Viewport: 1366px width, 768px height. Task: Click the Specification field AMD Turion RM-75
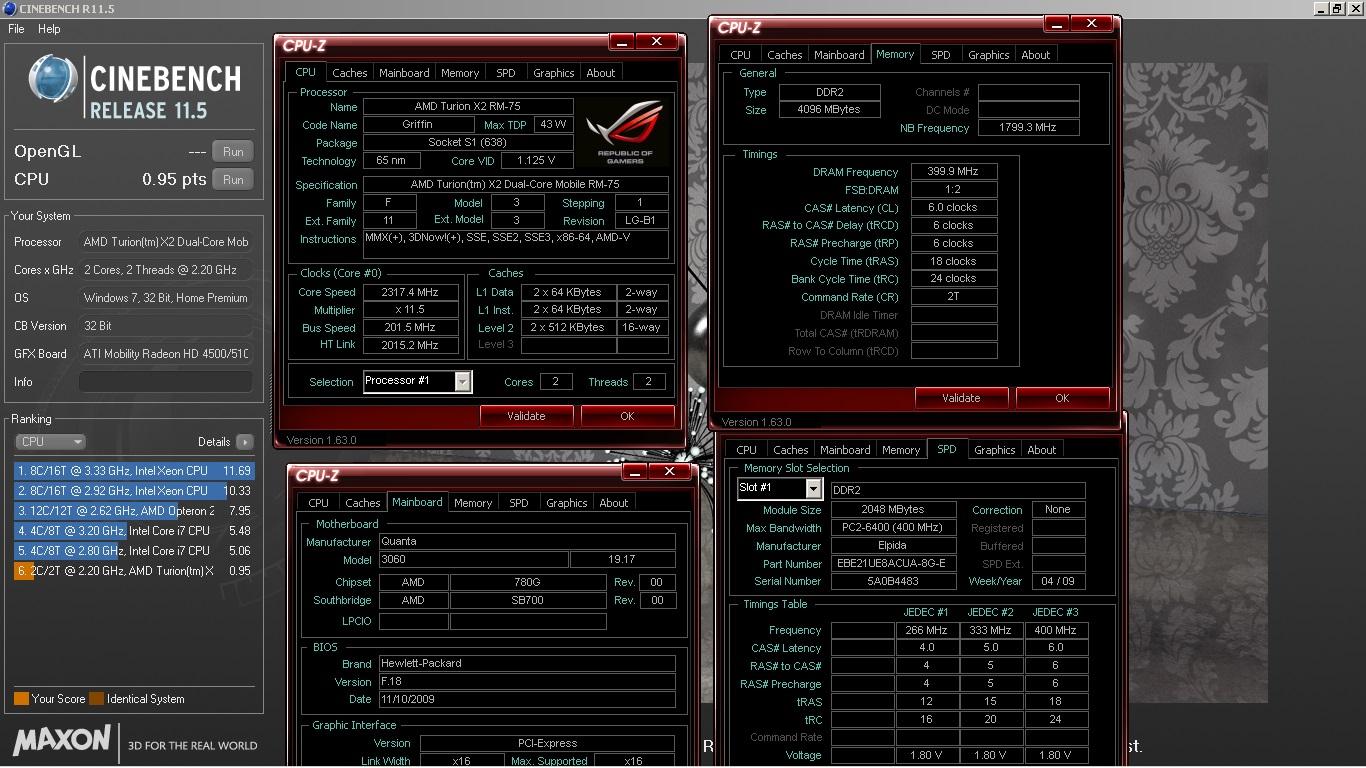515,185
